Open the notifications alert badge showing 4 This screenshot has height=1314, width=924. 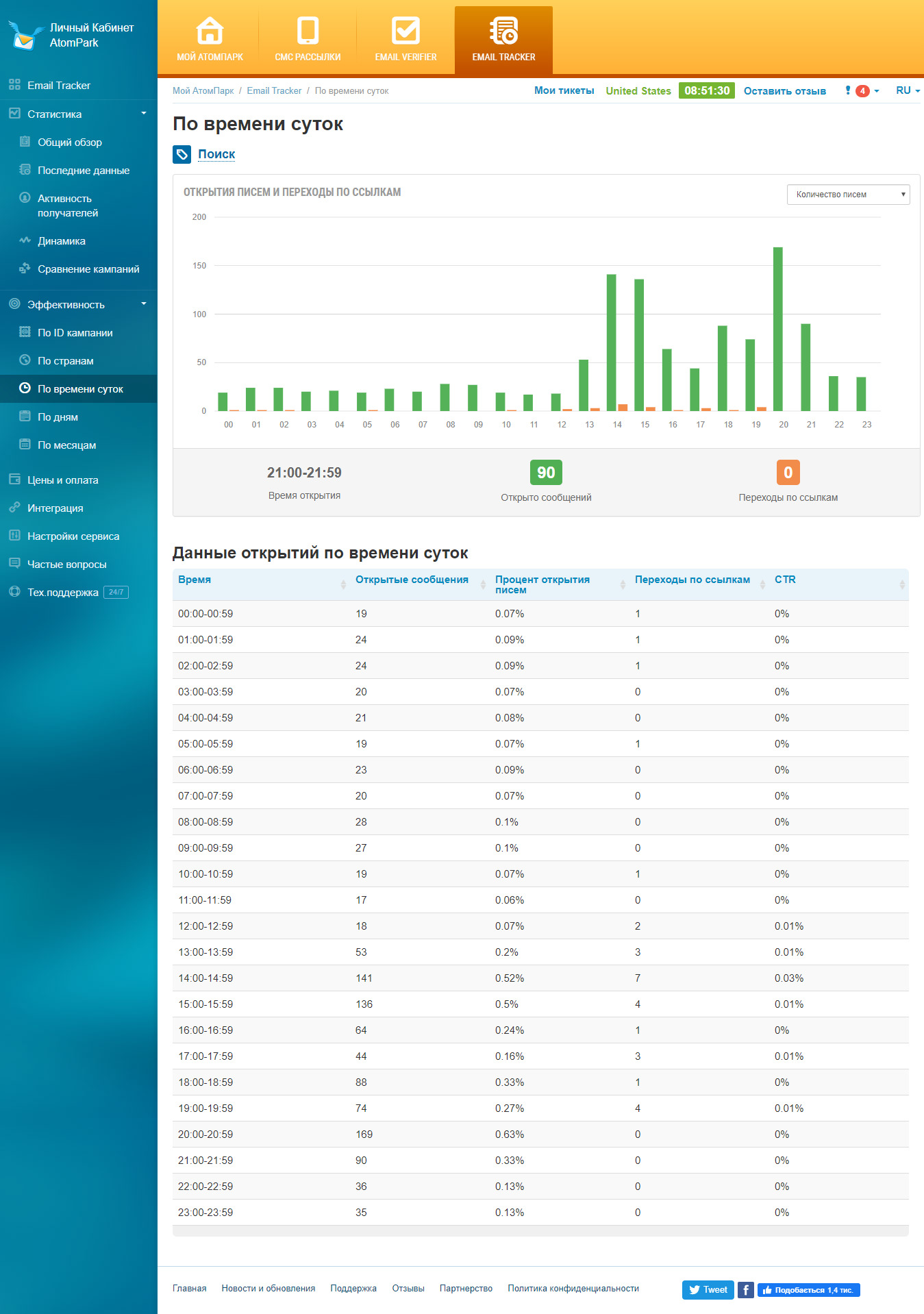(x=862, y=90)
